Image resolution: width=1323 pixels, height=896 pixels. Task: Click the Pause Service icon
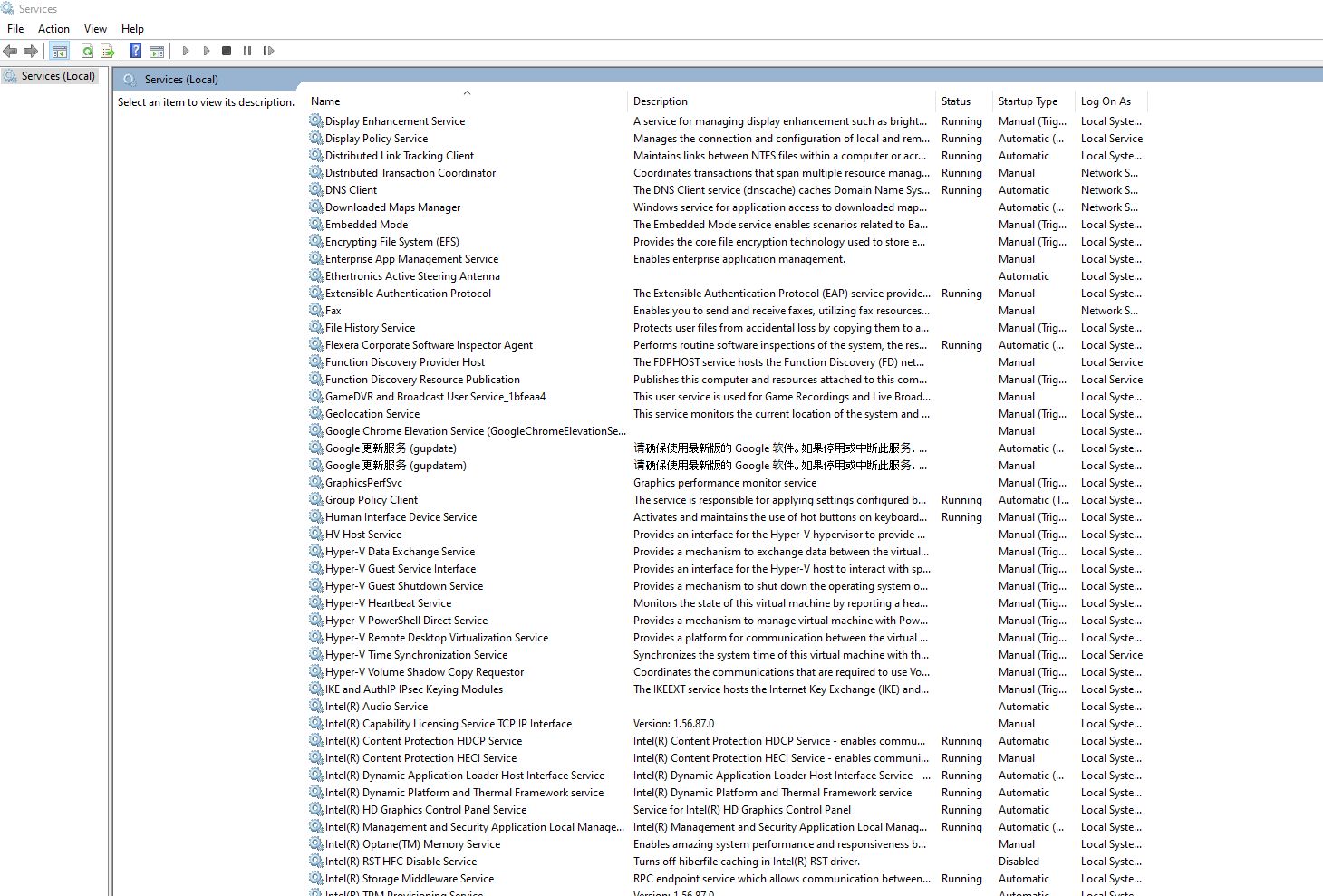coord(247,52)
